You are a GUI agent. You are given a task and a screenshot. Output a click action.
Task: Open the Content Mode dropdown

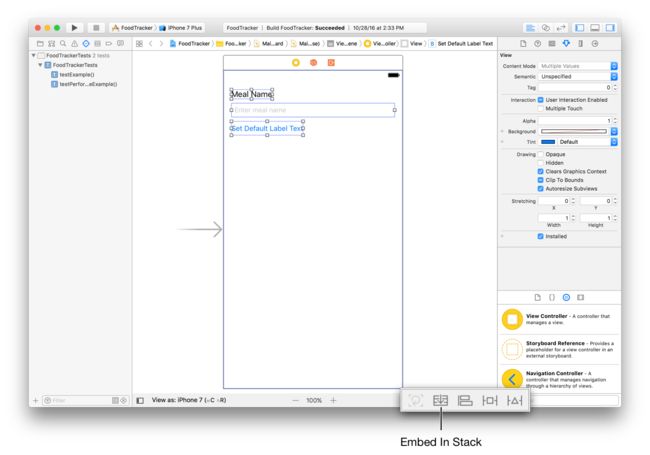point(578,66)
